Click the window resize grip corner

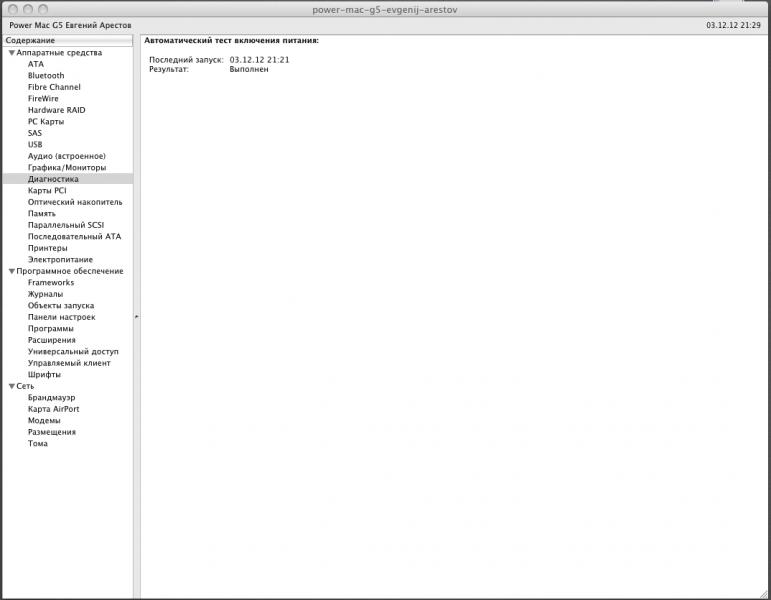tap(765, 594)
